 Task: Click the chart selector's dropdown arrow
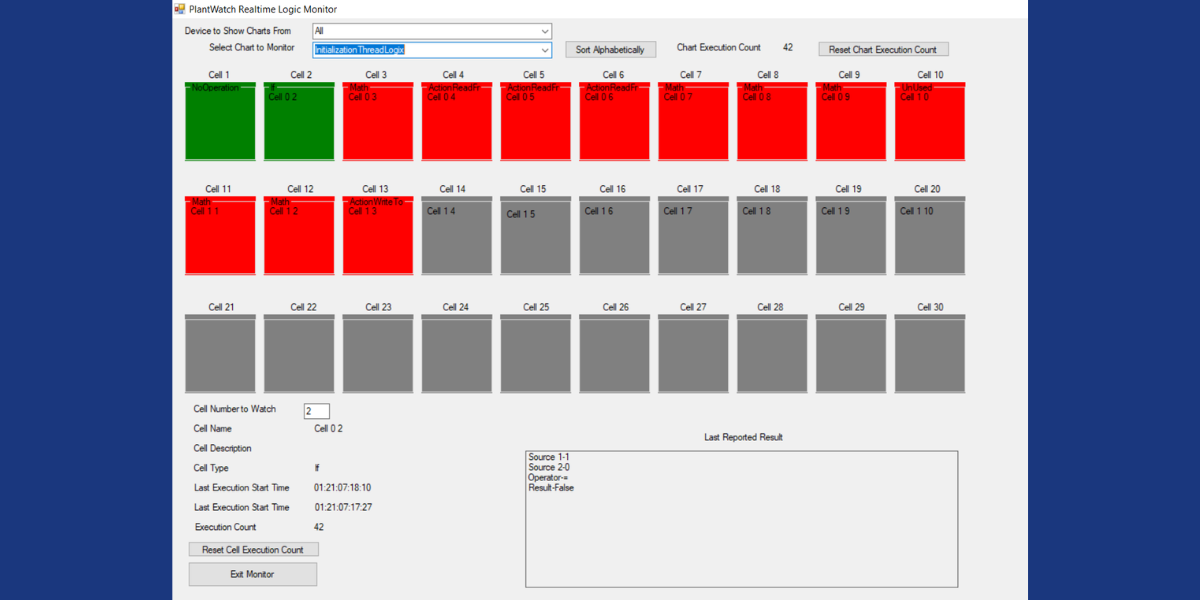(x=544, y=49)
